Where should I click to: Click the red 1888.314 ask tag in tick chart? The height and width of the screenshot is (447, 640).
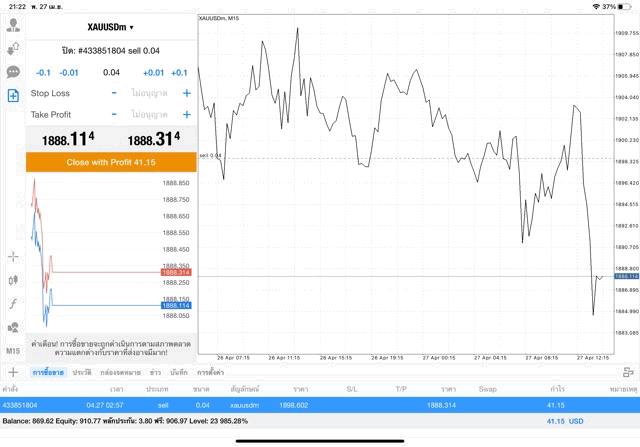pyautogui.click(x=176, y=272)
